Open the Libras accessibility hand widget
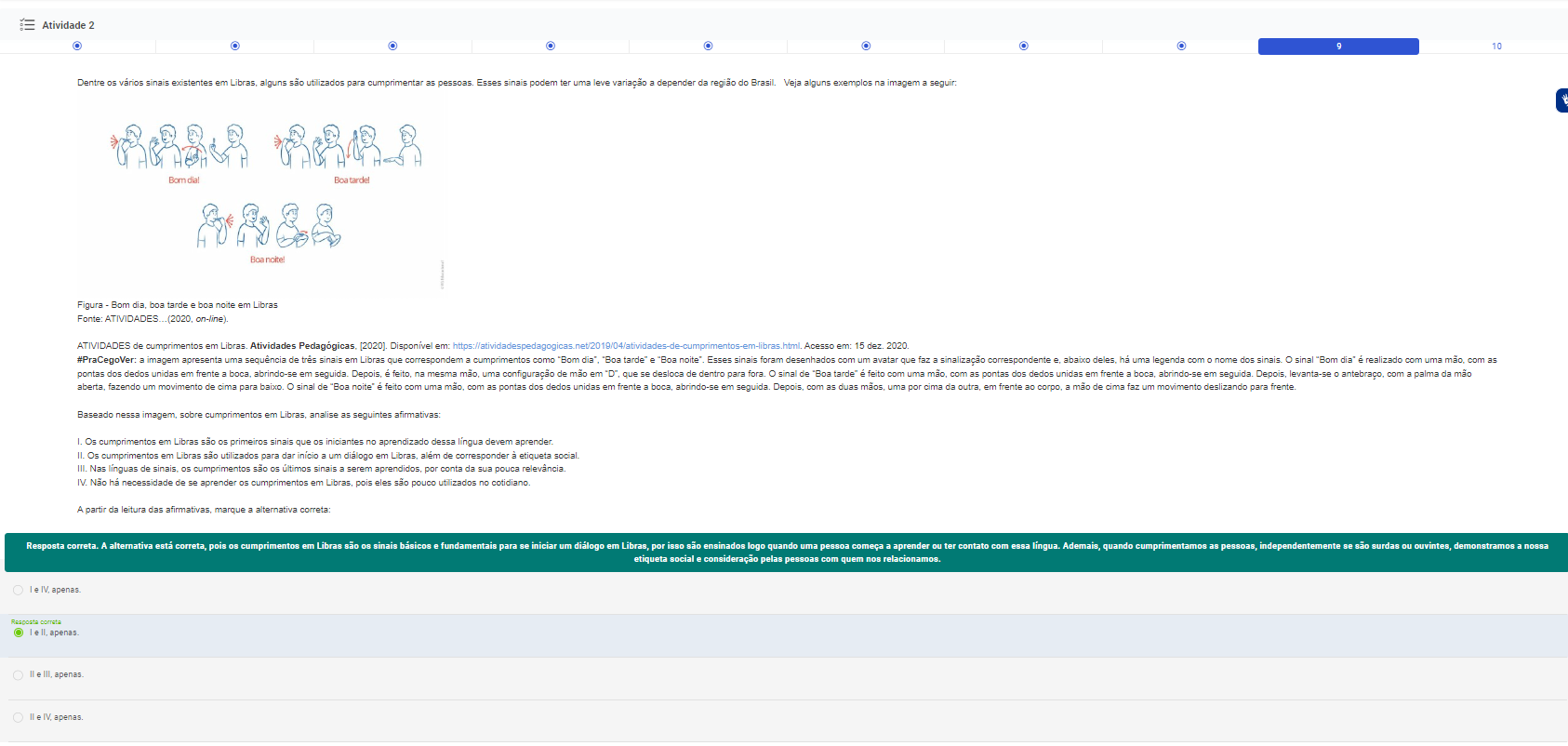This screenshot has width=1568, height=746. [x=1562, y=100]
